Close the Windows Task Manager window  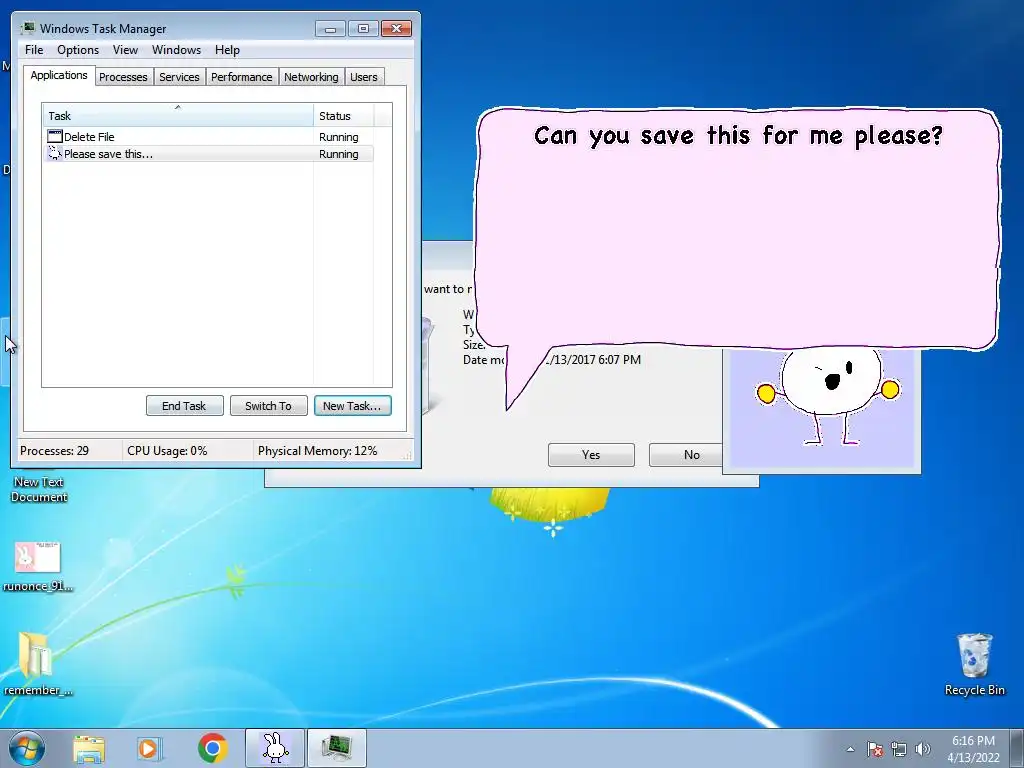(x=396, y=29)
